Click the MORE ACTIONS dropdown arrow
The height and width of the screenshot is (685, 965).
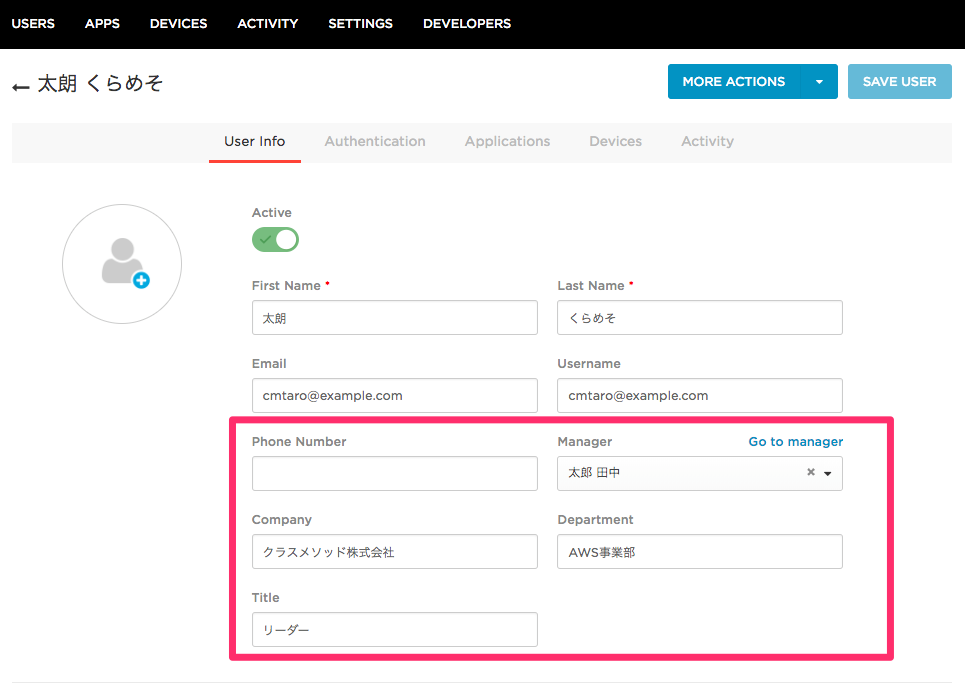click(819, 81)
